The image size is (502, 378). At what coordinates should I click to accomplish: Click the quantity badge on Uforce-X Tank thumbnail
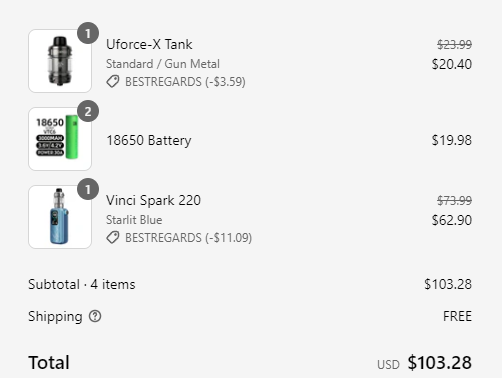click(x=88, y=33)
